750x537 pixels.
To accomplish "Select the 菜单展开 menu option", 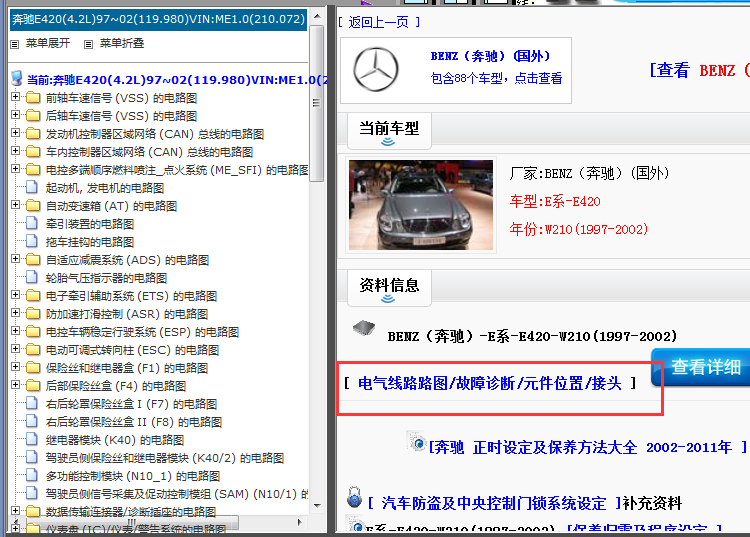I will tap(47, 44).
